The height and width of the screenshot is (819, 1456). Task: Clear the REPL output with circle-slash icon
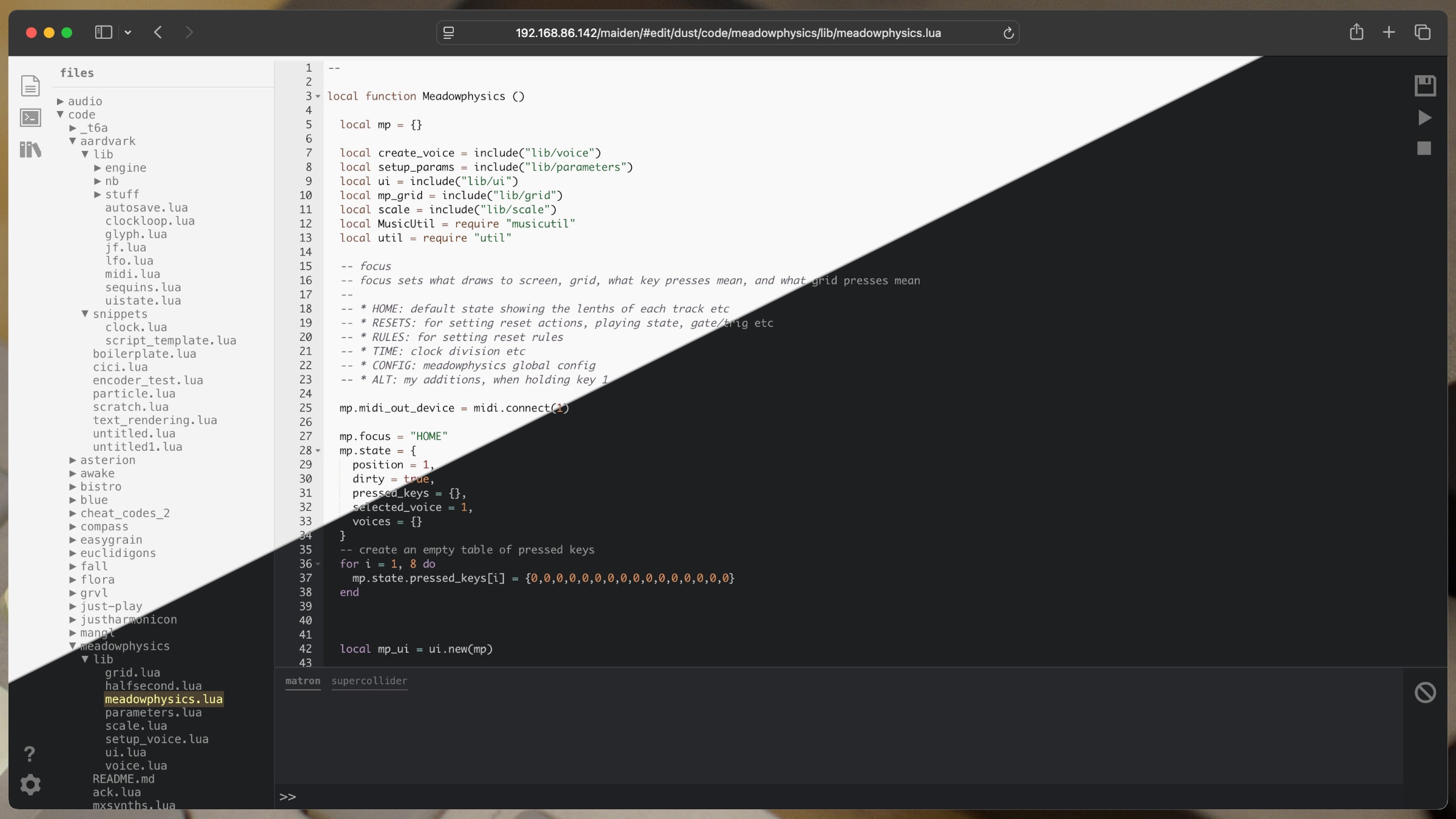point(1424,692)
